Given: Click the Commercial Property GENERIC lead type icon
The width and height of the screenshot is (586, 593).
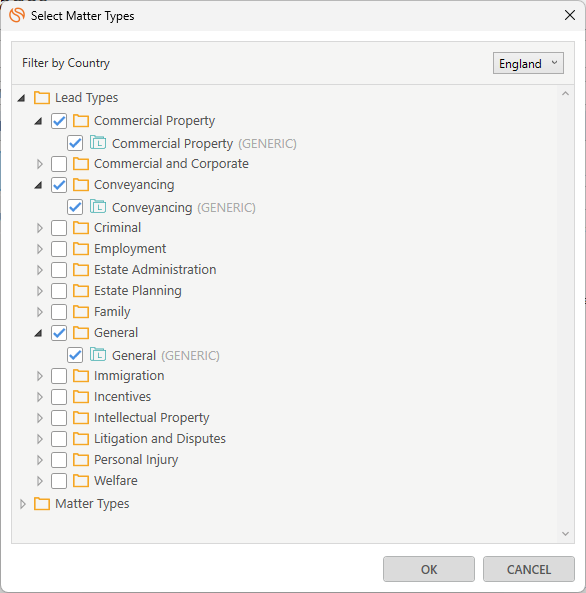Looking at the screenshot, I should click(98, 143).
